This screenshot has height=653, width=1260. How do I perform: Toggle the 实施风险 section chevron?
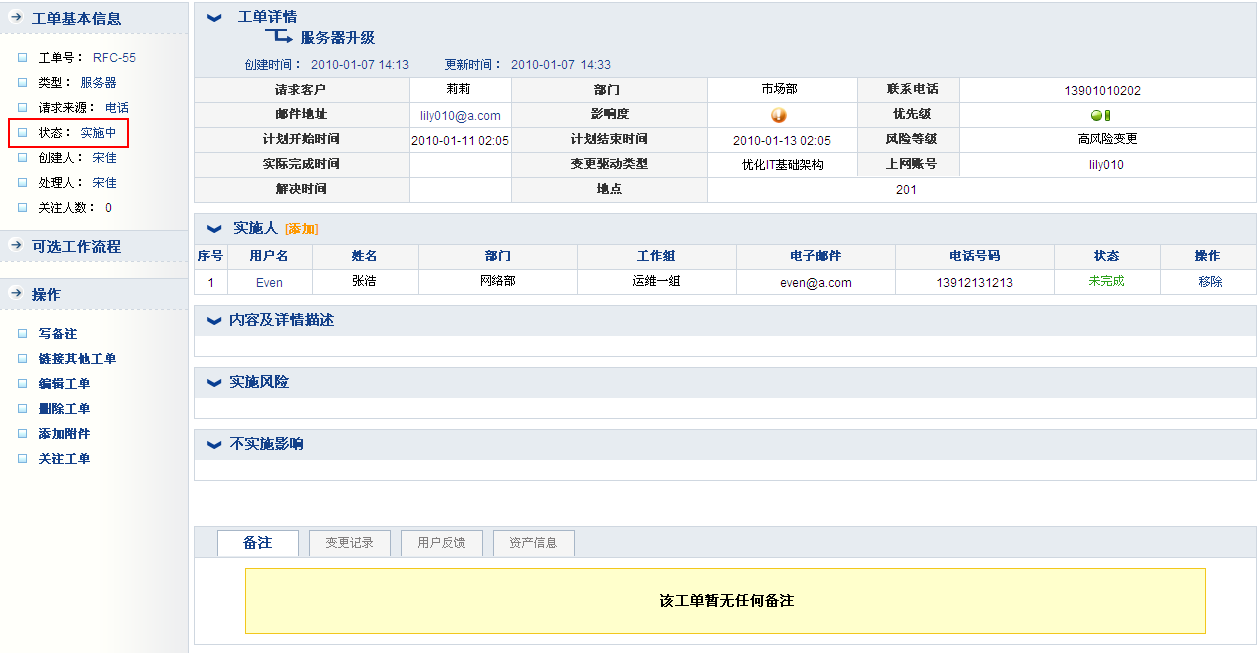[213, 383]
